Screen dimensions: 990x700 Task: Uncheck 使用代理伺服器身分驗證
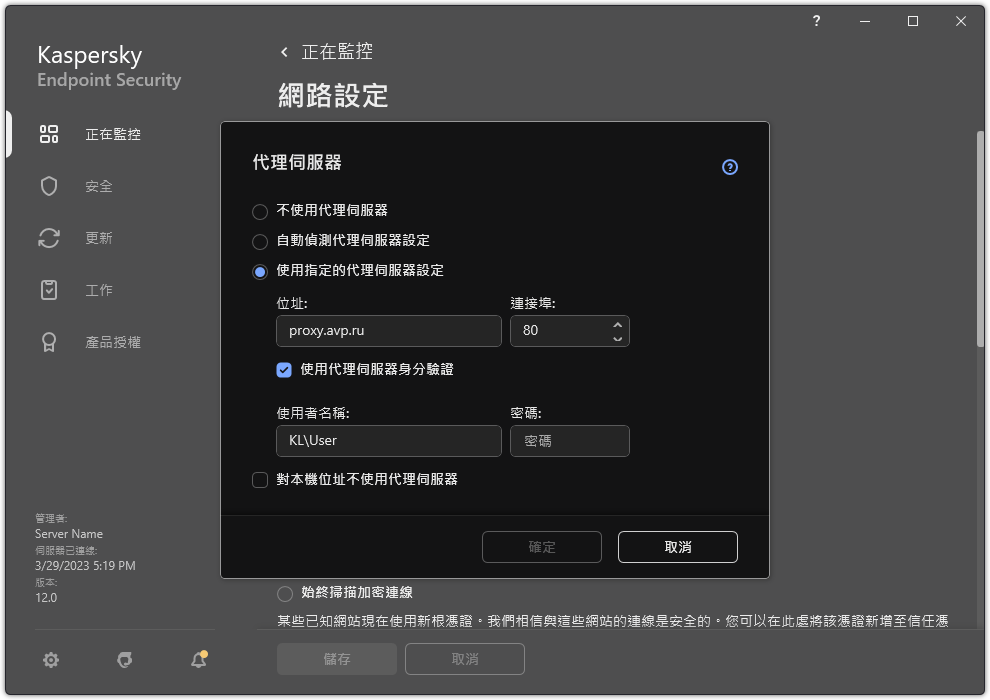tap(284, 370)
